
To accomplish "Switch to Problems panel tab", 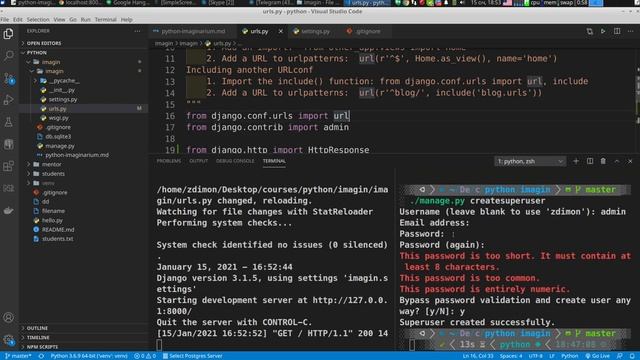I will point(169,161).
